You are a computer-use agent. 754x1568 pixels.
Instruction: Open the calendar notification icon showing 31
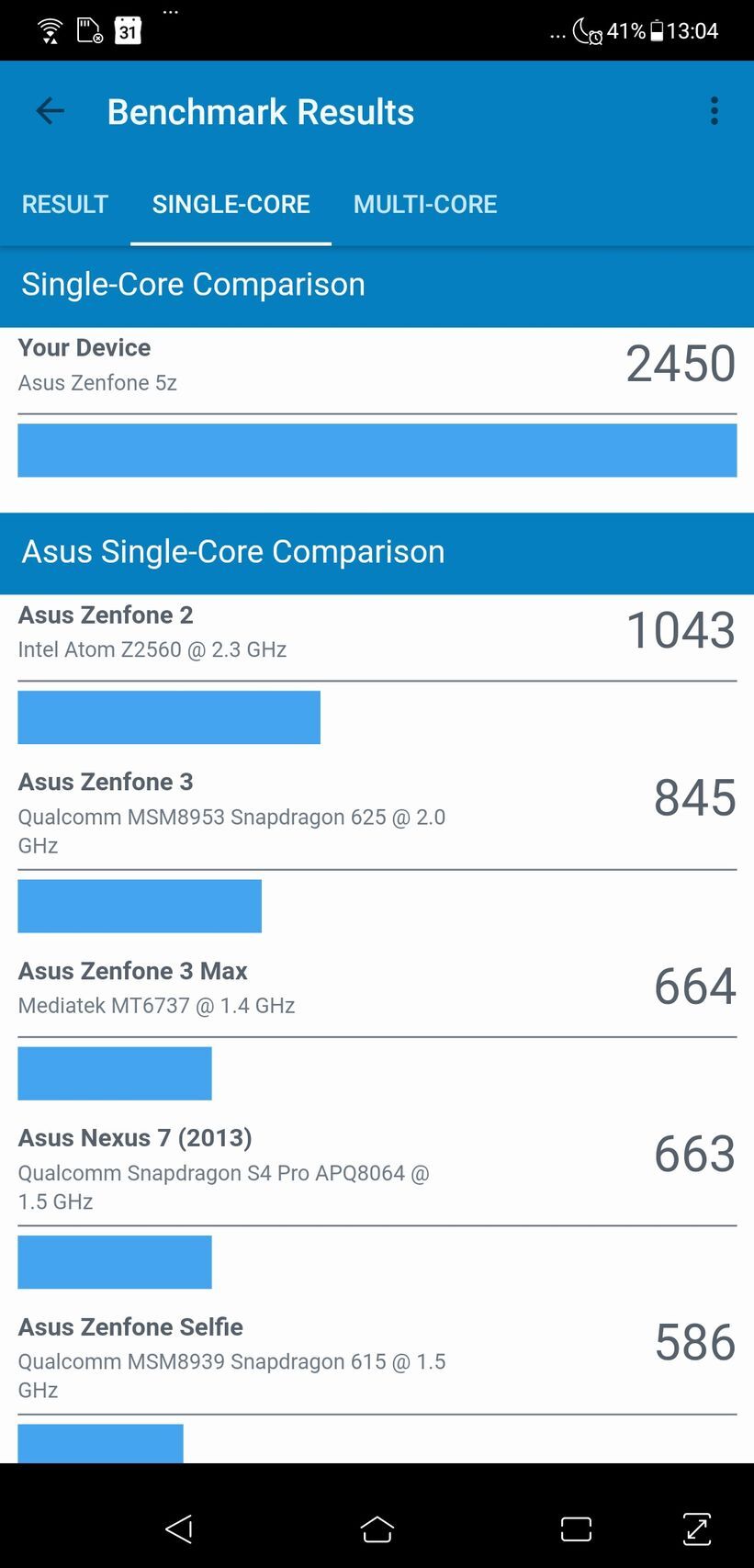[129, 30]
